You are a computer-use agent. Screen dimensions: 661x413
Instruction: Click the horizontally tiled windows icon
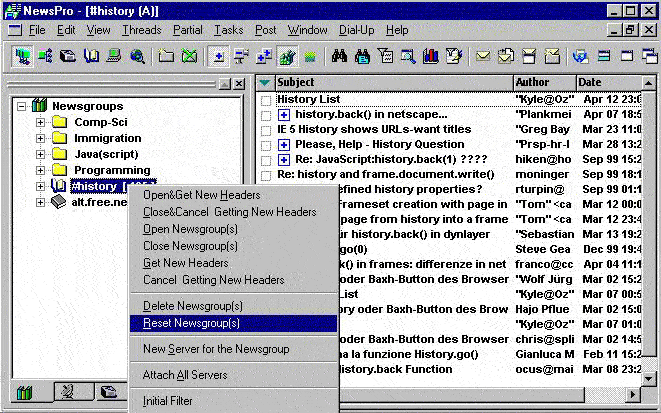(604, 56)
